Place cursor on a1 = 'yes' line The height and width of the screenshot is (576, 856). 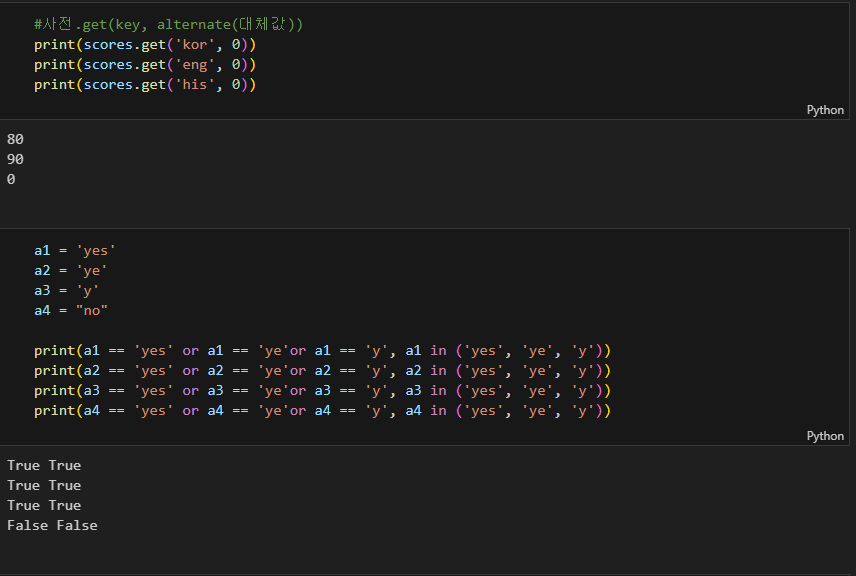tap(75, 251)
